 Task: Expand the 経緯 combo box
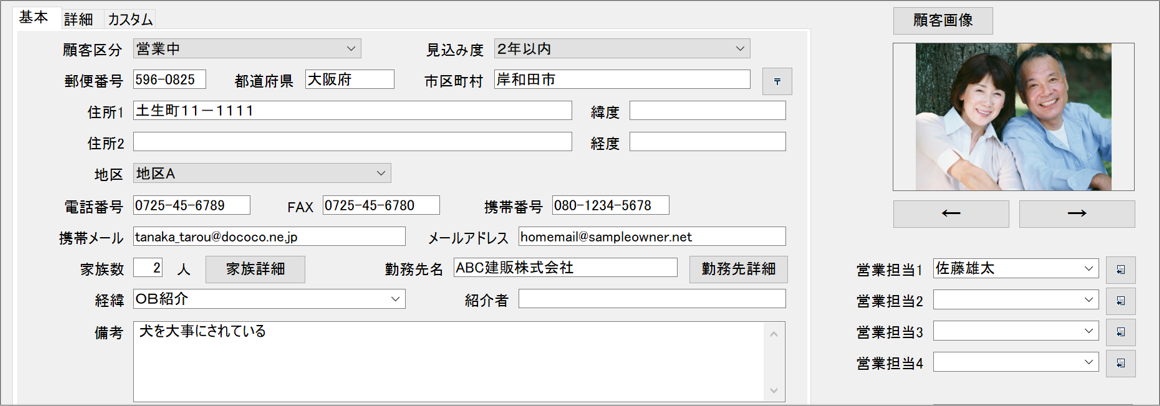click(x=395, y=299)
